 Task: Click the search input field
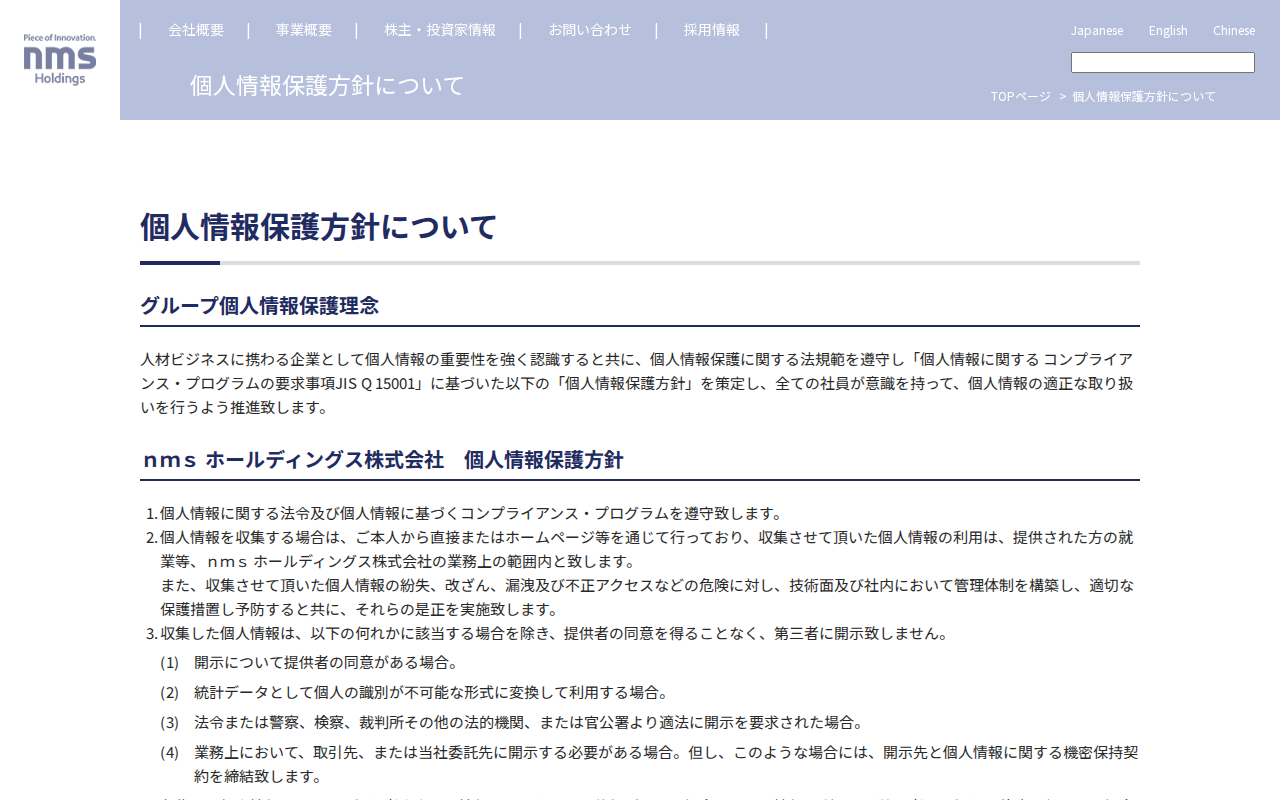(x=1163, y=63)
